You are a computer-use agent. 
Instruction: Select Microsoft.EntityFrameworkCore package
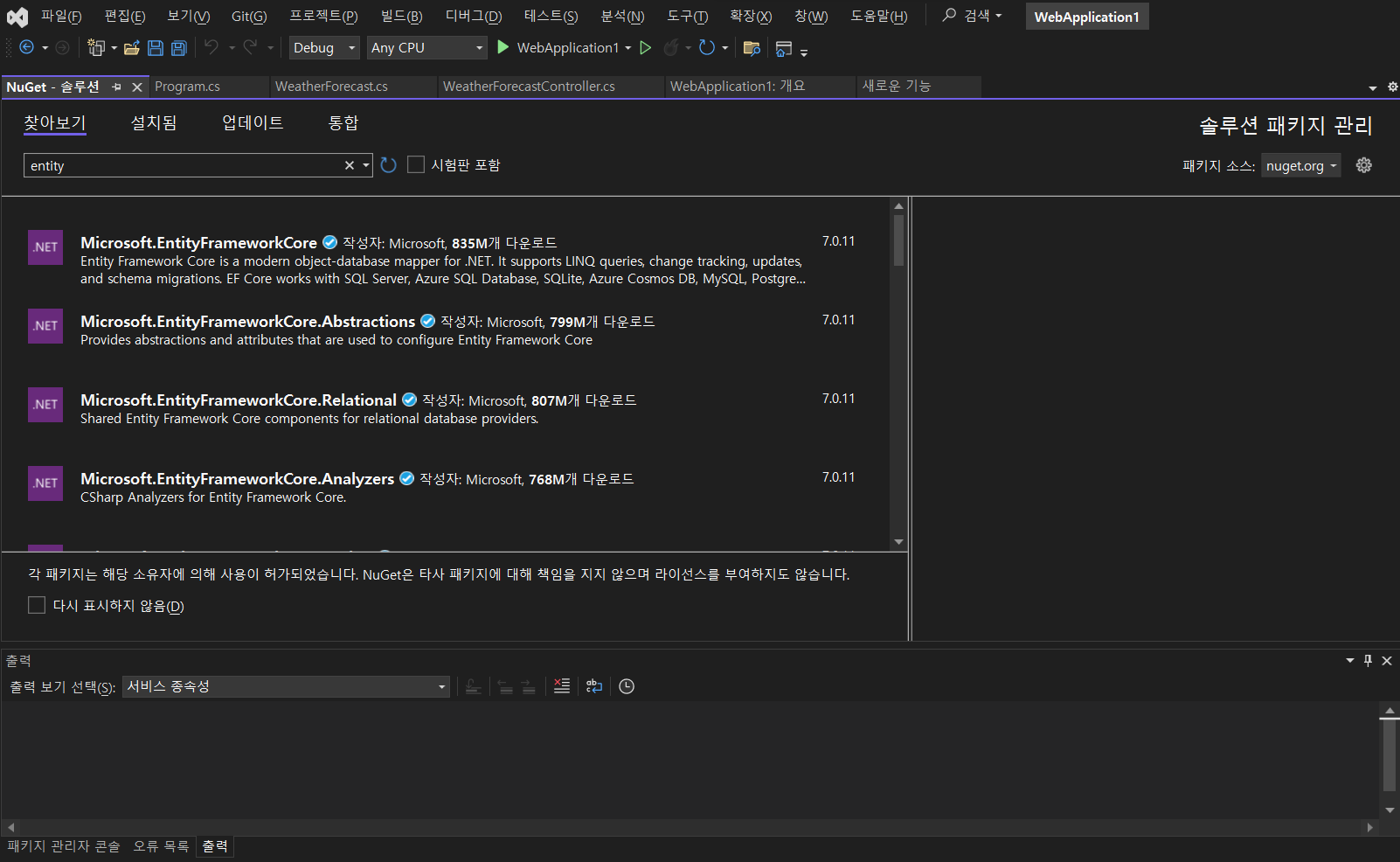pos(446,260)
